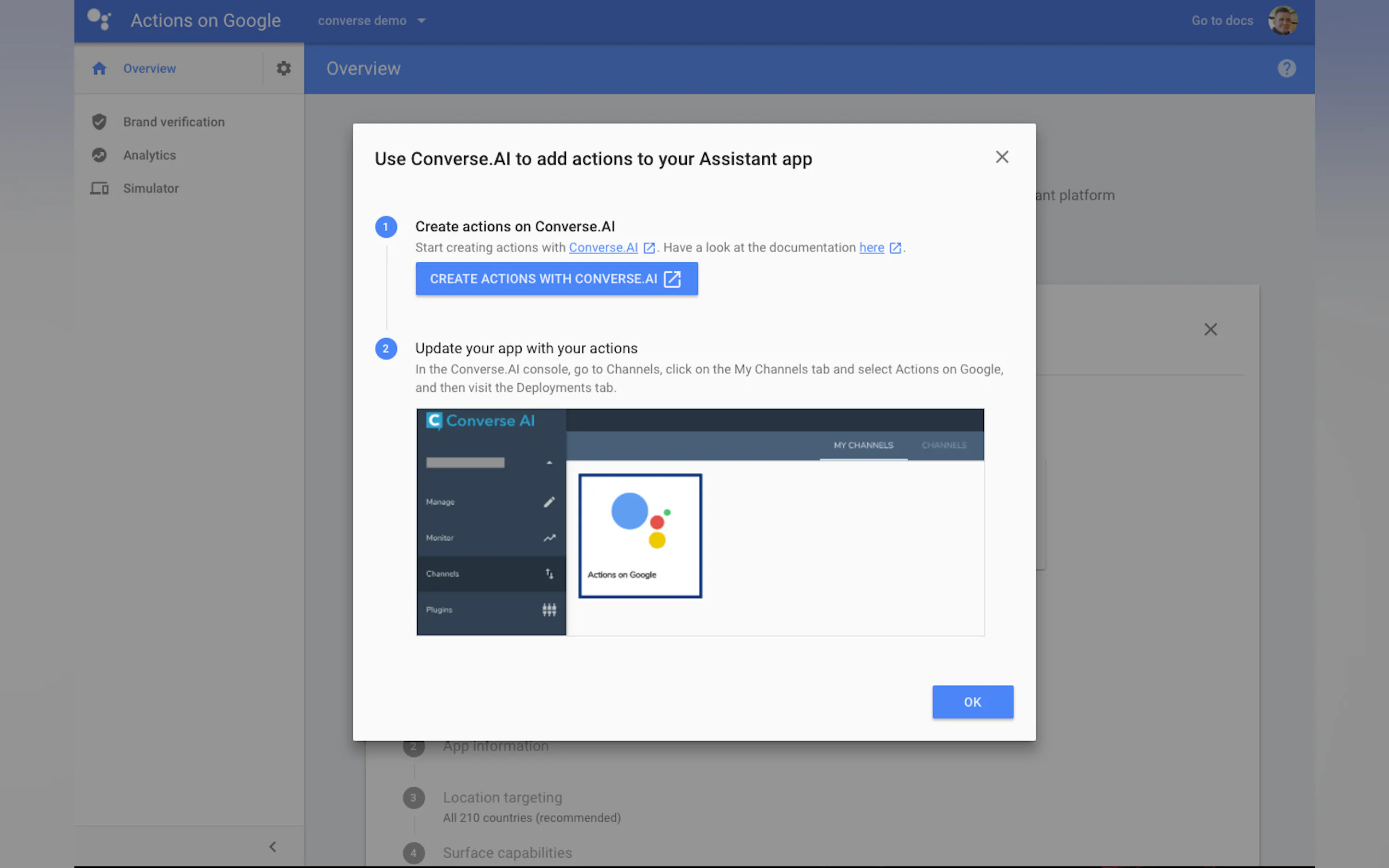Image resolution: width=1389 pixels, height=868 pixels.
Task: Open settings gear icon in sidebar
Action: pos(284,68)
